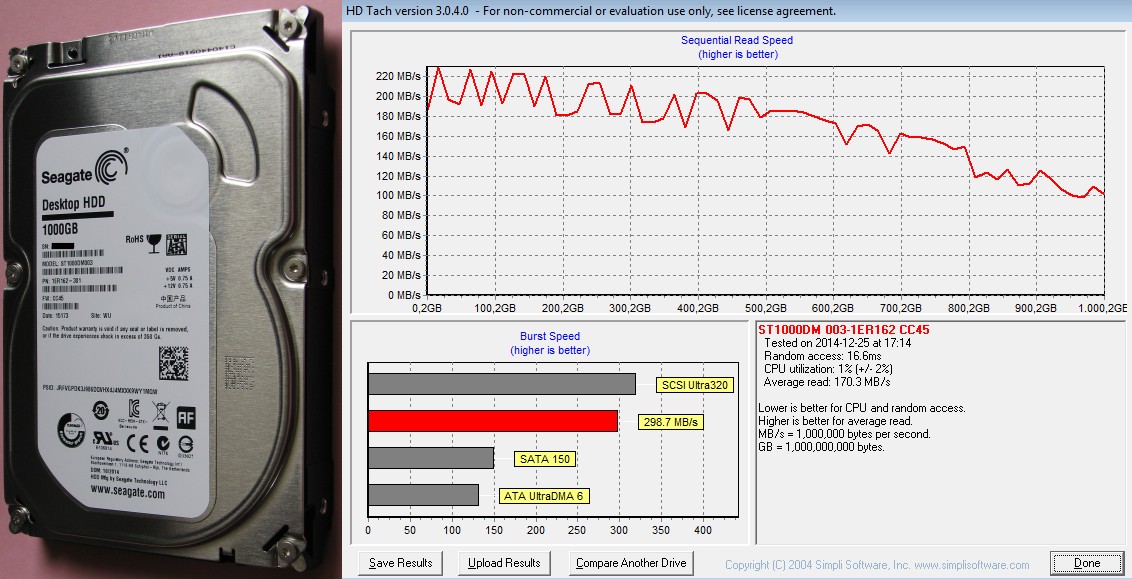The height and width of the screenshot is (579, 1132).
Task: Open Compare Another Drive
Action: pos(631,563)
